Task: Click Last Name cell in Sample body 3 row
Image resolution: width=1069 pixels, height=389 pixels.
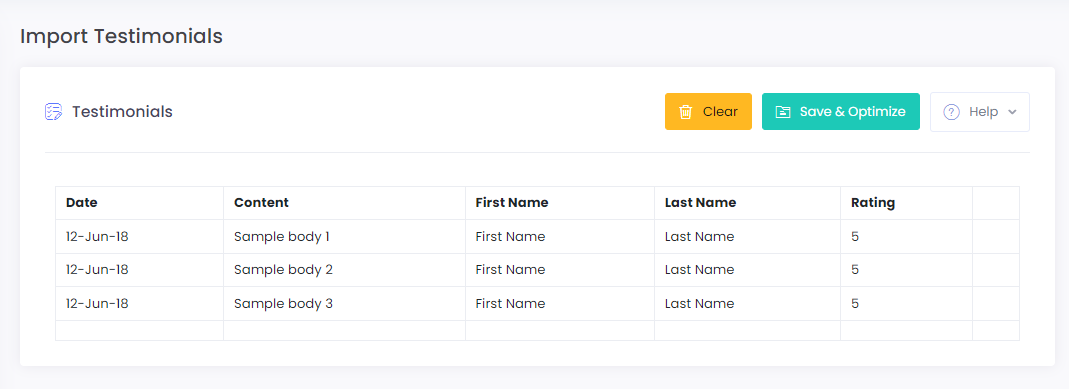Action: (747, 304)
